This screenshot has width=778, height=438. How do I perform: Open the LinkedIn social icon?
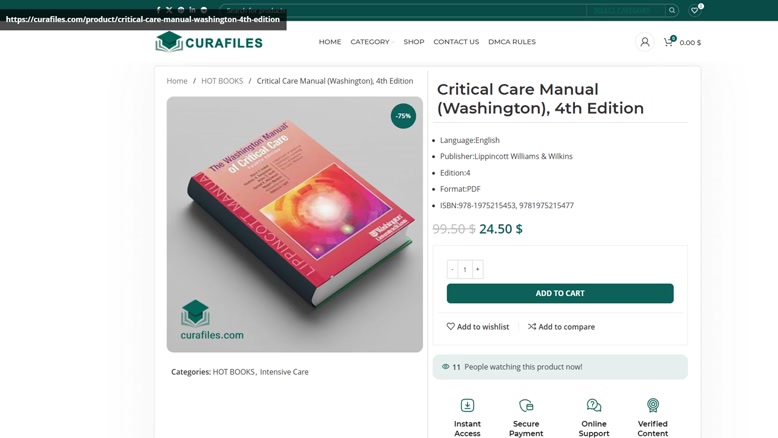(x=192, y=10)
